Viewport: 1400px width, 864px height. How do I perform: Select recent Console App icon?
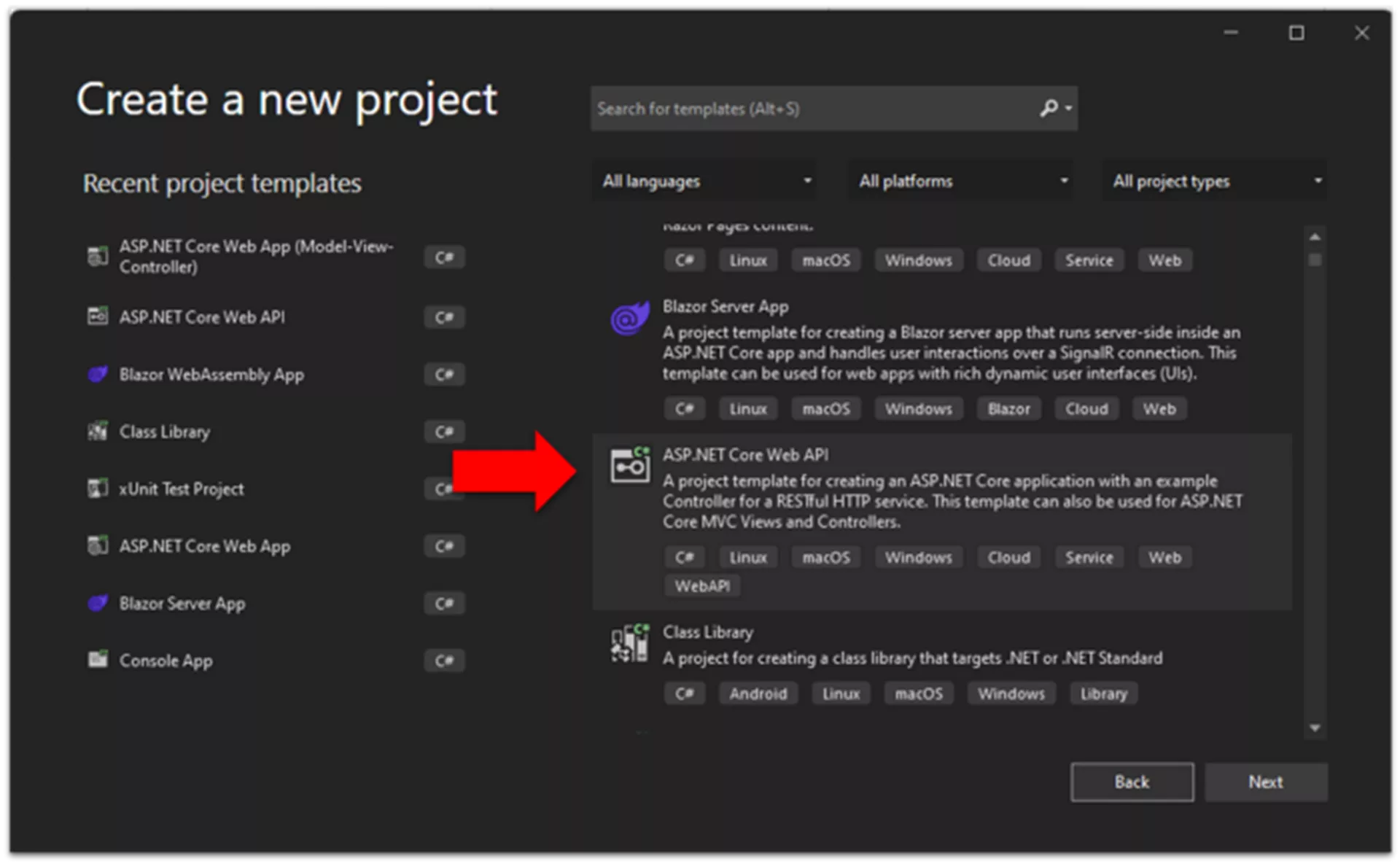(x=98, y=660)
